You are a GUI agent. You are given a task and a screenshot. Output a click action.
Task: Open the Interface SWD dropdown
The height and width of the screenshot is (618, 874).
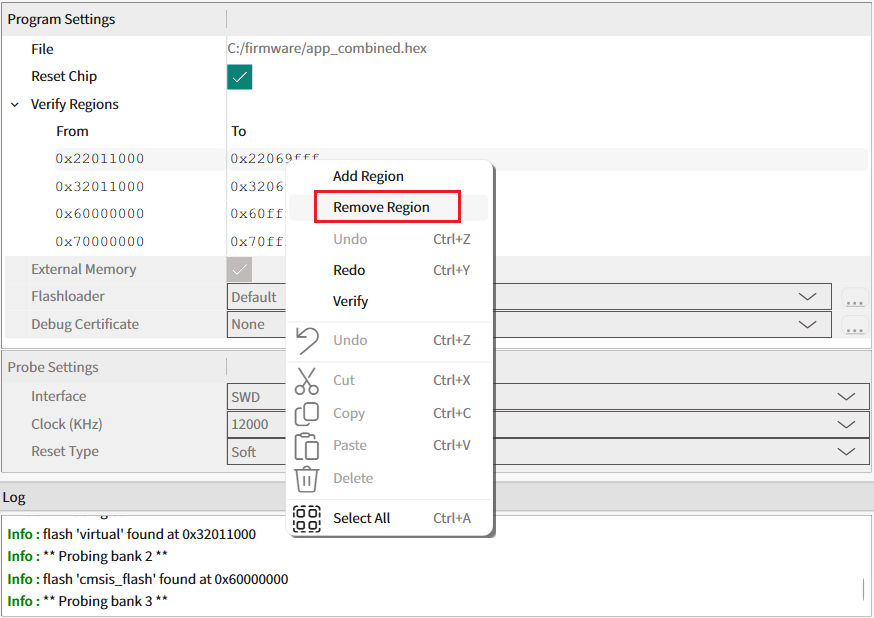point(846,397)
